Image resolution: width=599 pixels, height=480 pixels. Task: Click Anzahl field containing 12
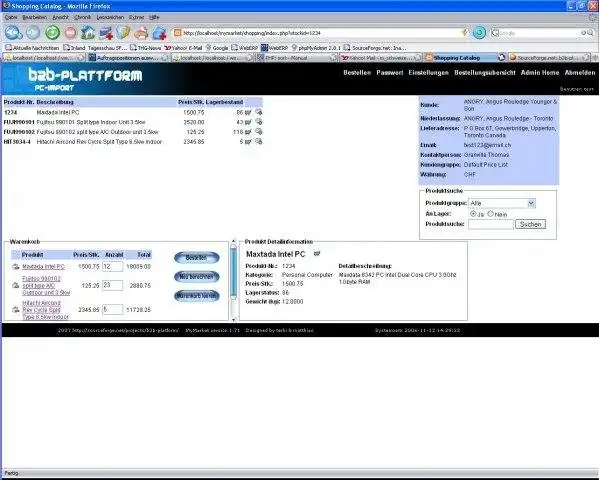point(113,266)
